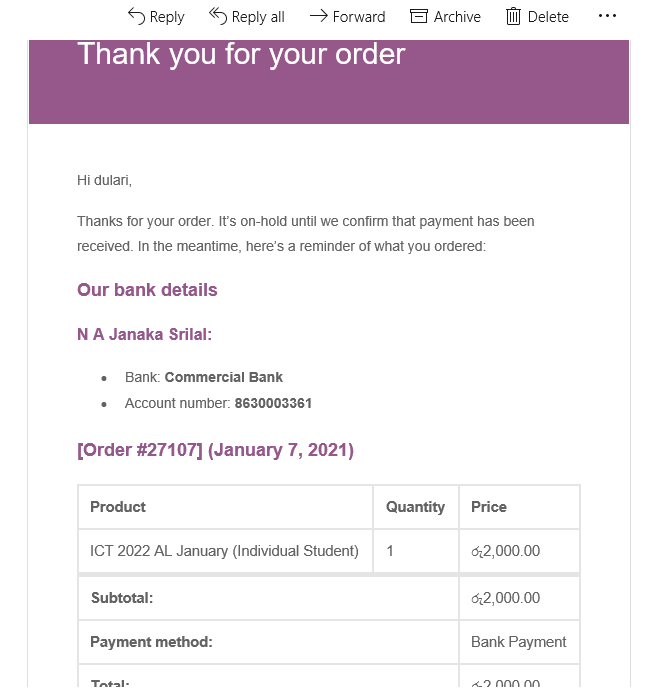Open the more actions ellipsis menu
665x688 pixels.
click(607, 16)
